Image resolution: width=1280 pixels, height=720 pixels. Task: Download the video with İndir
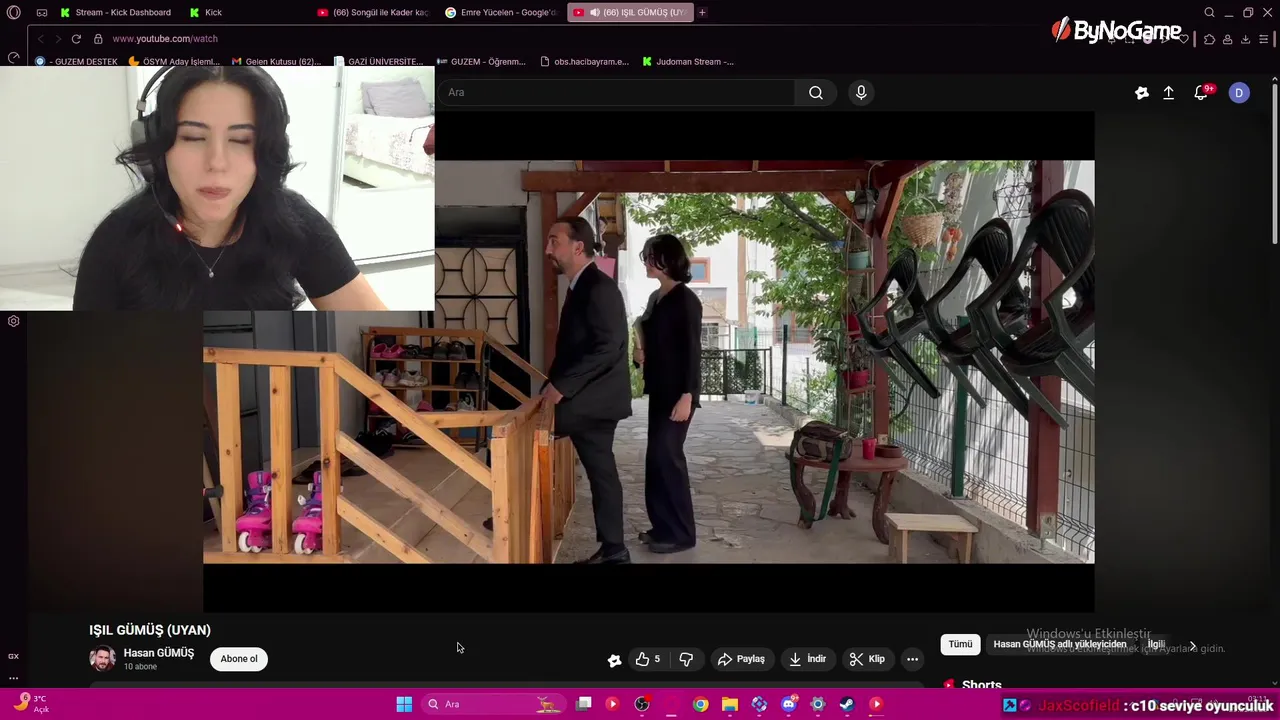pyautogui.click(x=807, y=659)
